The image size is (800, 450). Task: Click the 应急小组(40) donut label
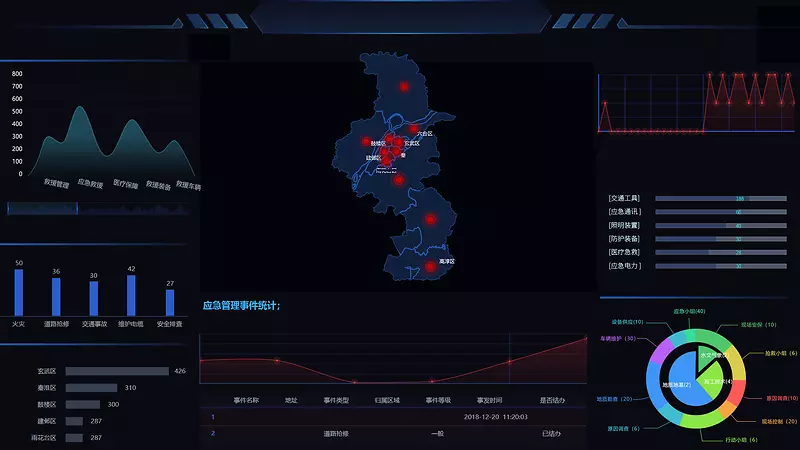click(690, 311)
